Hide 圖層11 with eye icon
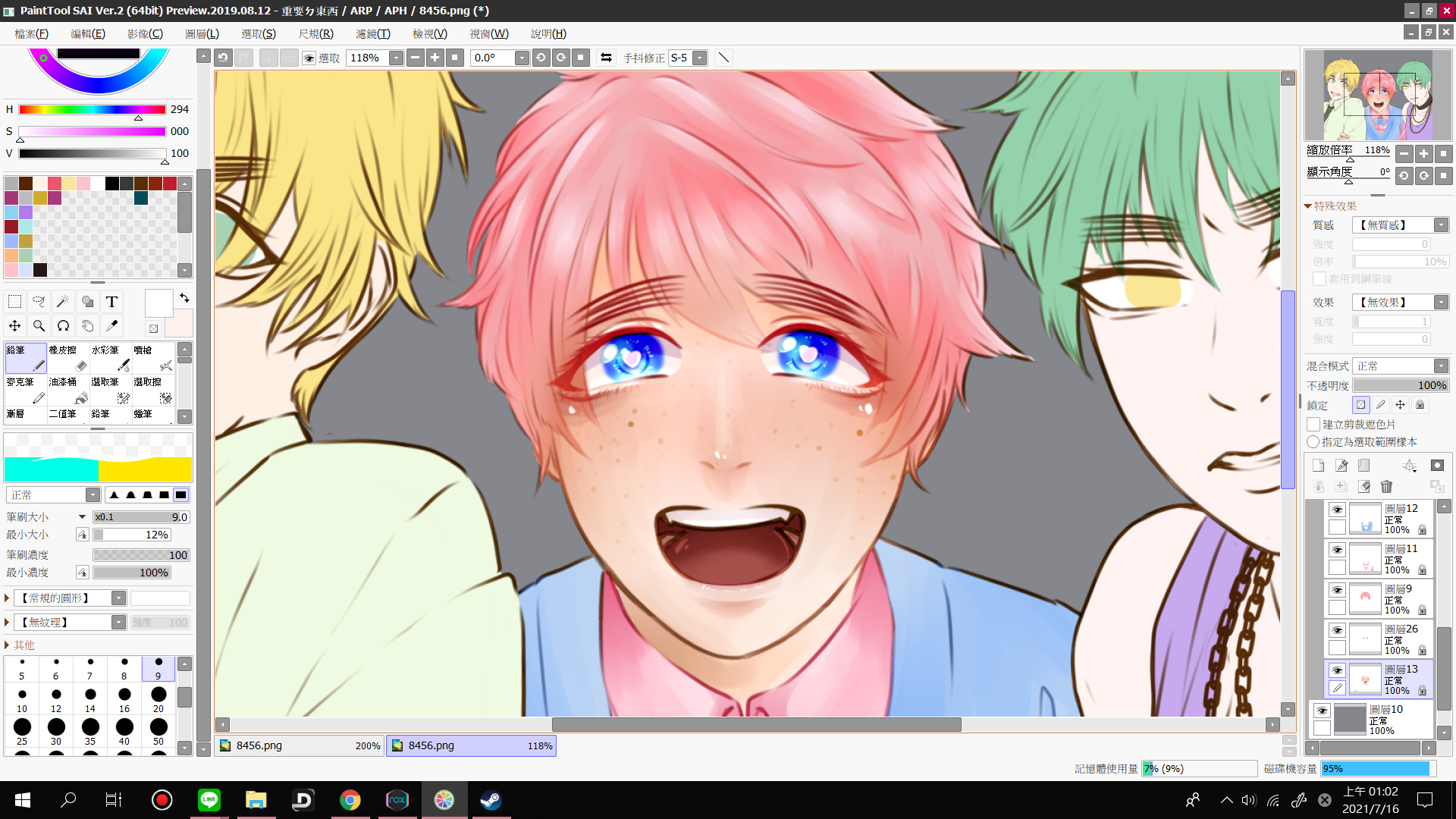 point(1337,550)
